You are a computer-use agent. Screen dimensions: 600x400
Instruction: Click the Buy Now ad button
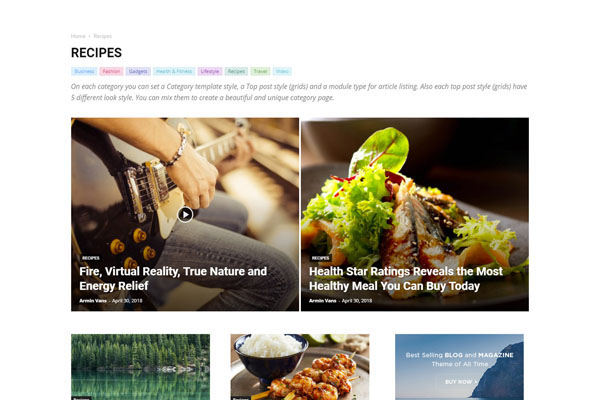pos(459,382)
